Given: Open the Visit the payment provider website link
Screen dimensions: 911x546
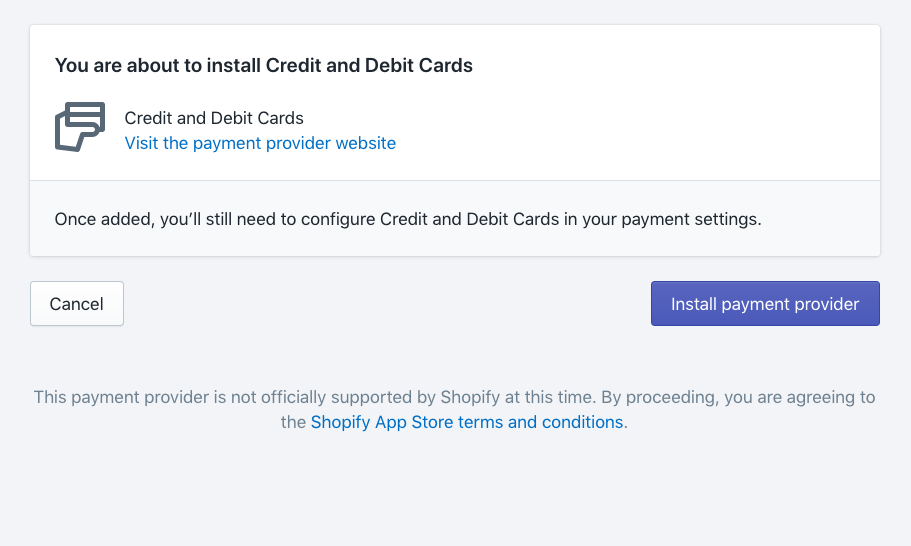Looking at the screenshot, I should pyautogui.click(x=260, y=143).
